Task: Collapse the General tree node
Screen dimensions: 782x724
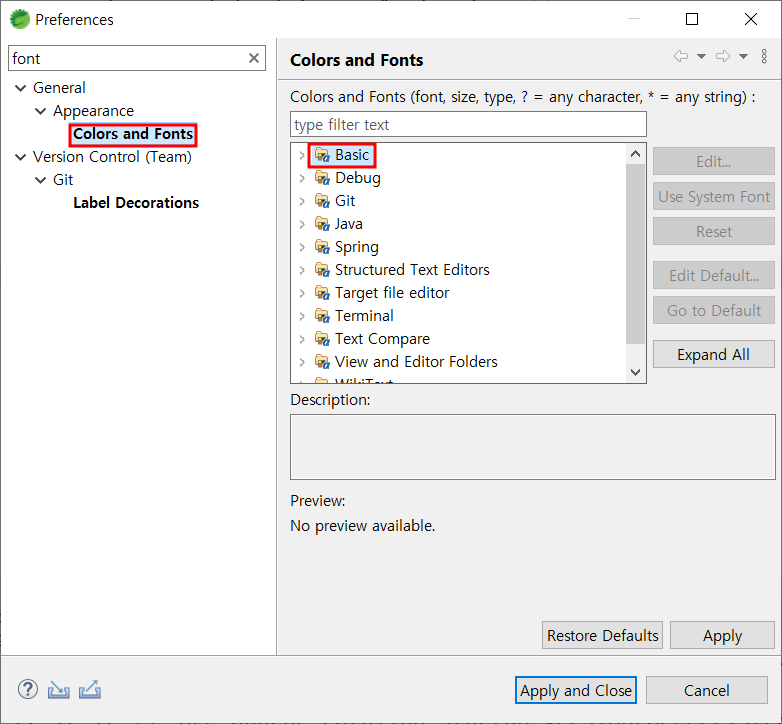Action: (x=20, y=88)
